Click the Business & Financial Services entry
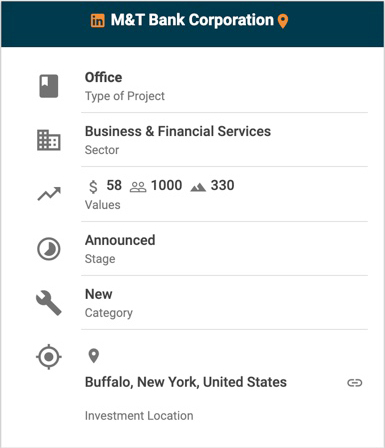Image resolution: width=385 pixels, height=448 pixels. click(x=178, y=131)
